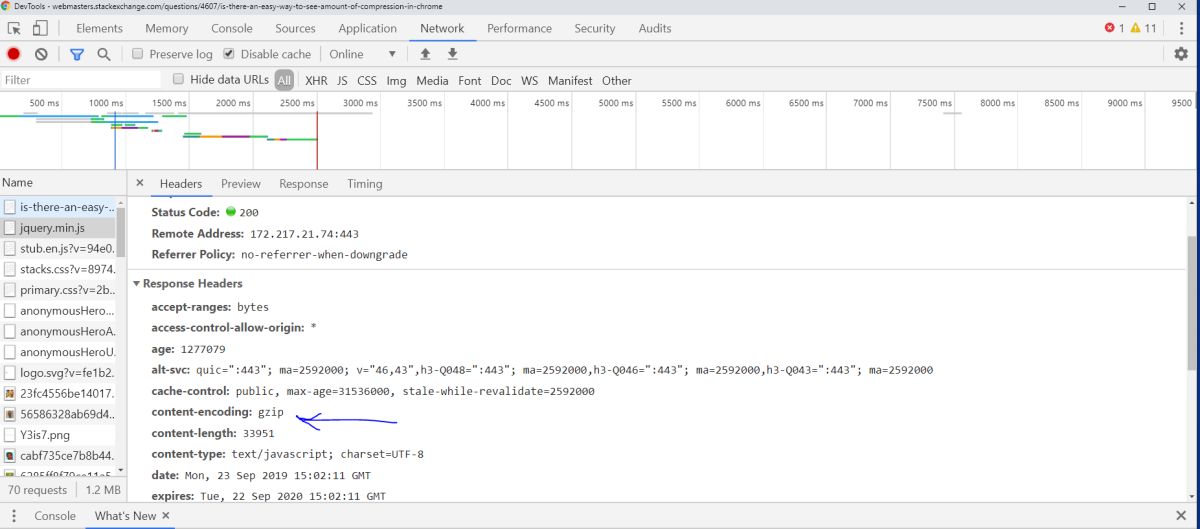Switch to the Console panel tab
Image resolution: width=1200 pixels, height=529 pixels.
[x=232, y=28]
